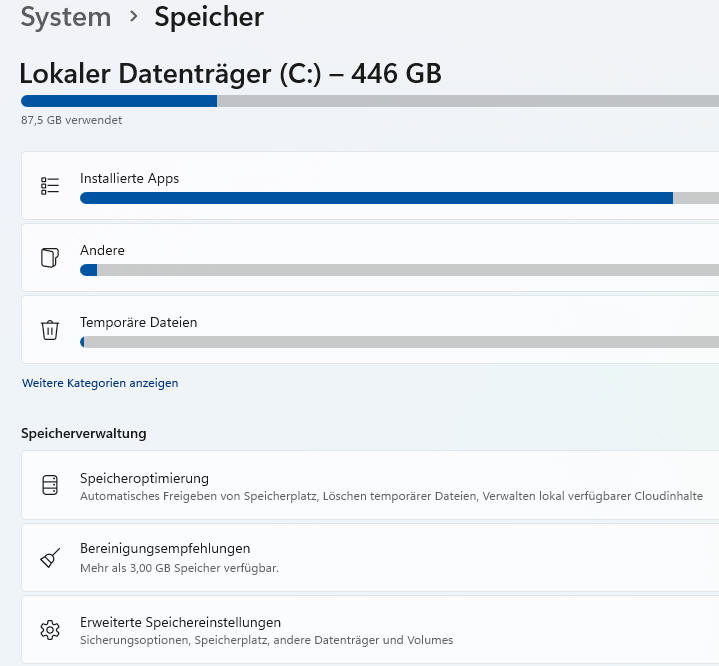The width and height of the screenshot is (719, 666).
Task: Click the Erweiterte Speichereinstellungen gear icon
Action: pyautogui.click(x=50, y=630)
